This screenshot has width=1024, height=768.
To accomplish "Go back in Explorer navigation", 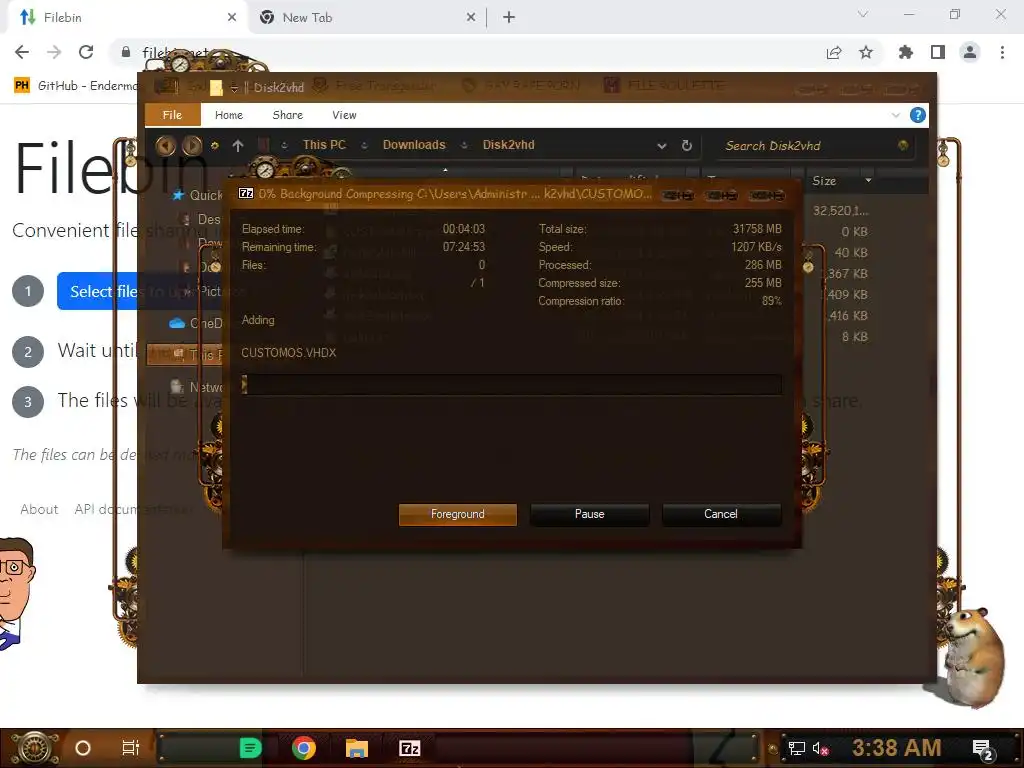I will coord(165,145).
